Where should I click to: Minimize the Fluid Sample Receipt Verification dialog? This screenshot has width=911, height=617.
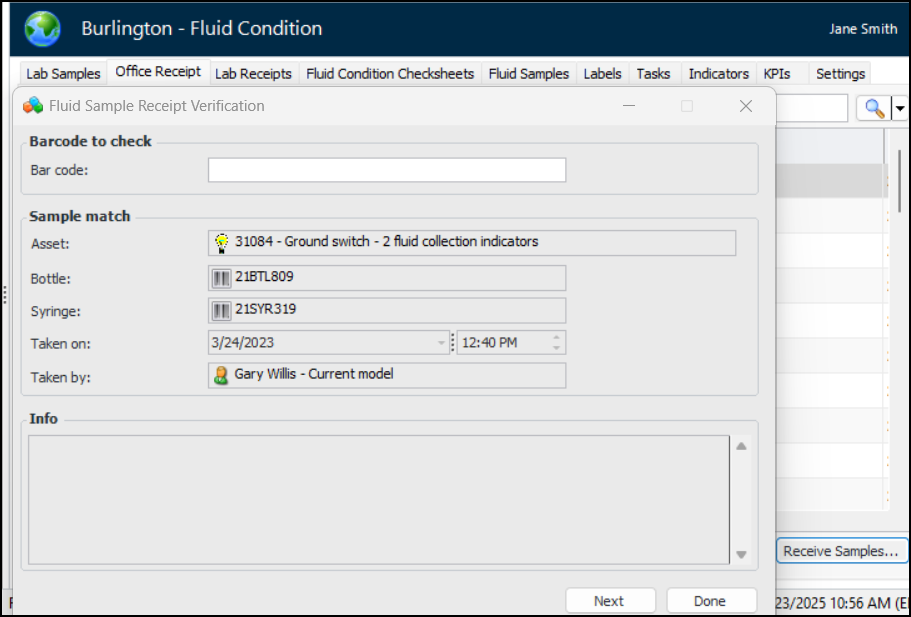point(629,106)
